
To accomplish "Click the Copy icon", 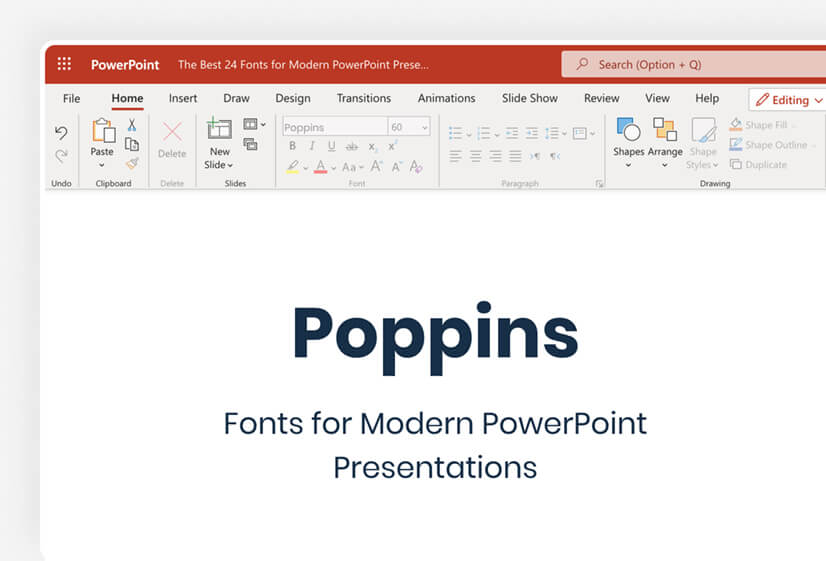I will [x=132, y=144].
